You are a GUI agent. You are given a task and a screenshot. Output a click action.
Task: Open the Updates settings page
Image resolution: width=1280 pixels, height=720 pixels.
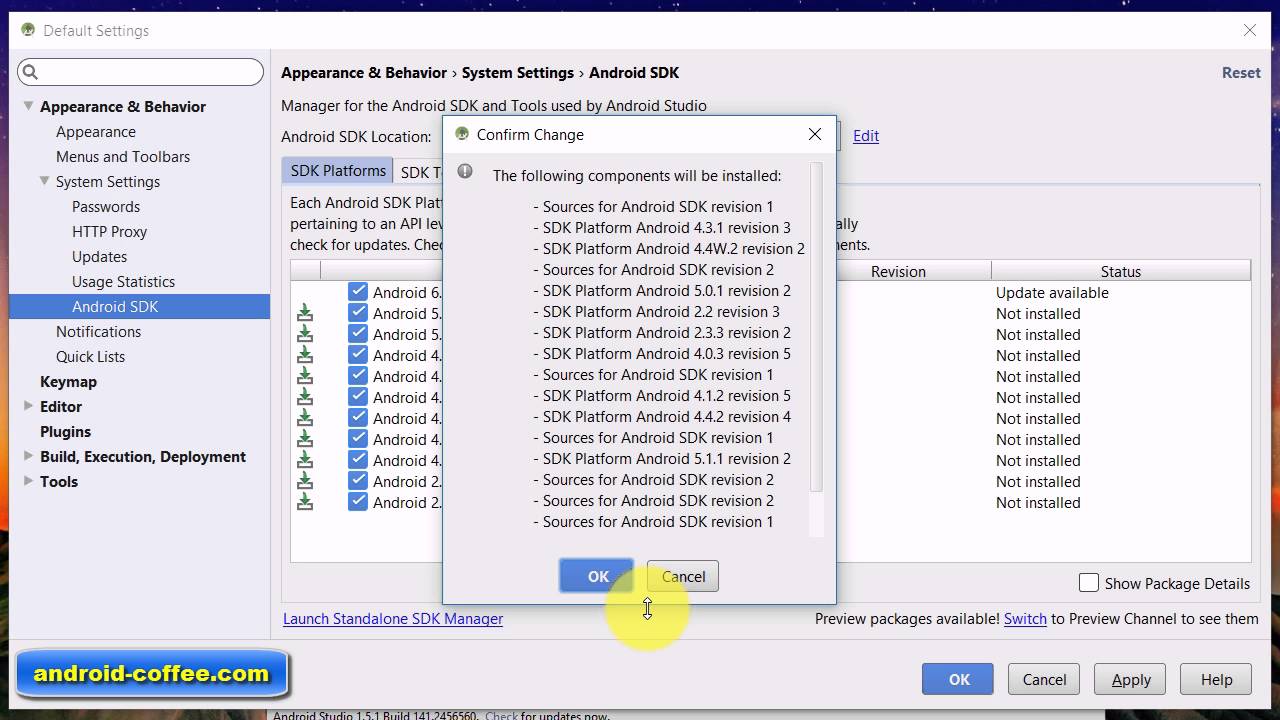tap(99, 256)
